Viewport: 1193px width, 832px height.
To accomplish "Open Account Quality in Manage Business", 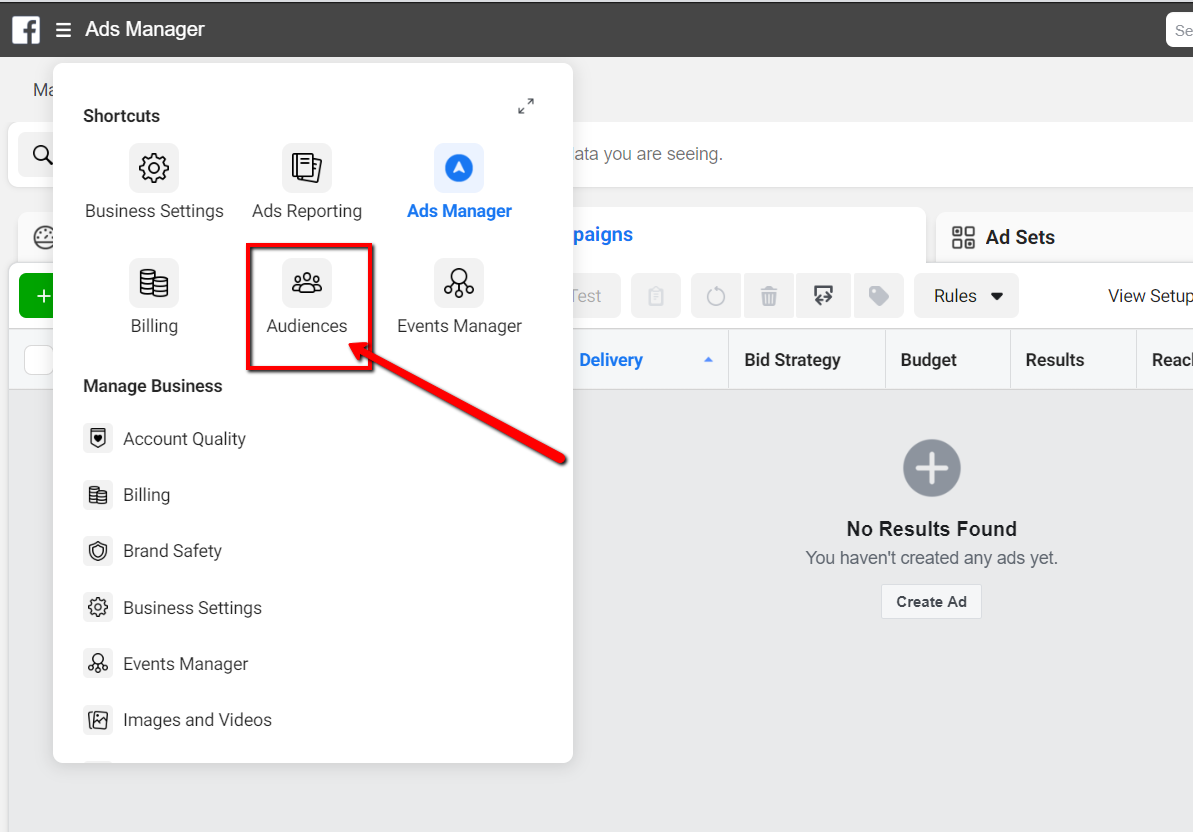I will point(184,439).
